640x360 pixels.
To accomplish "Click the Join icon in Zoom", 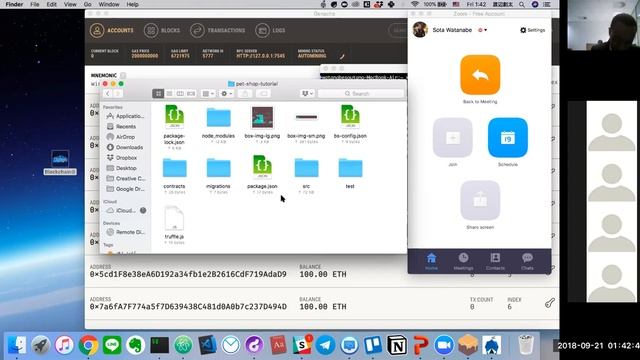I will coord(453,138).
